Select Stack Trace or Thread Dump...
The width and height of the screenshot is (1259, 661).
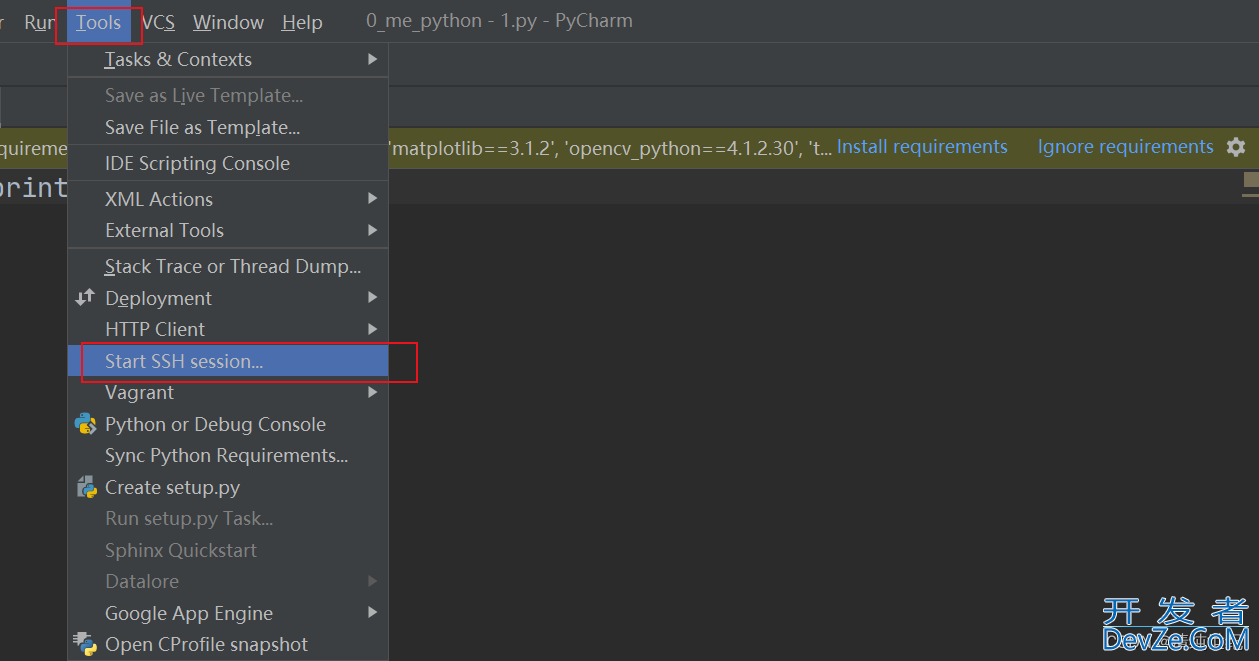point(228,266)
